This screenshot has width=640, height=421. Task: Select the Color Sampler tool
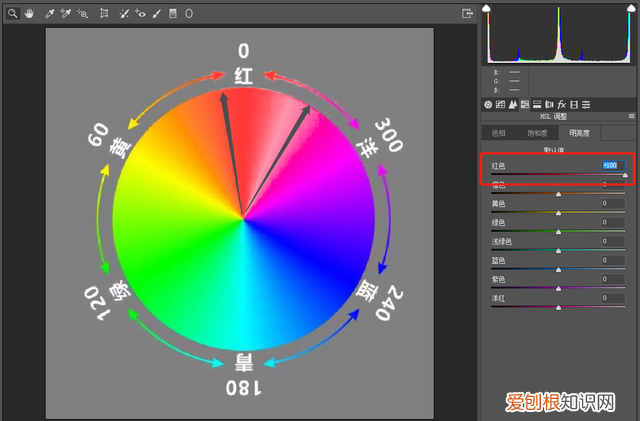(x=65, y=14)
